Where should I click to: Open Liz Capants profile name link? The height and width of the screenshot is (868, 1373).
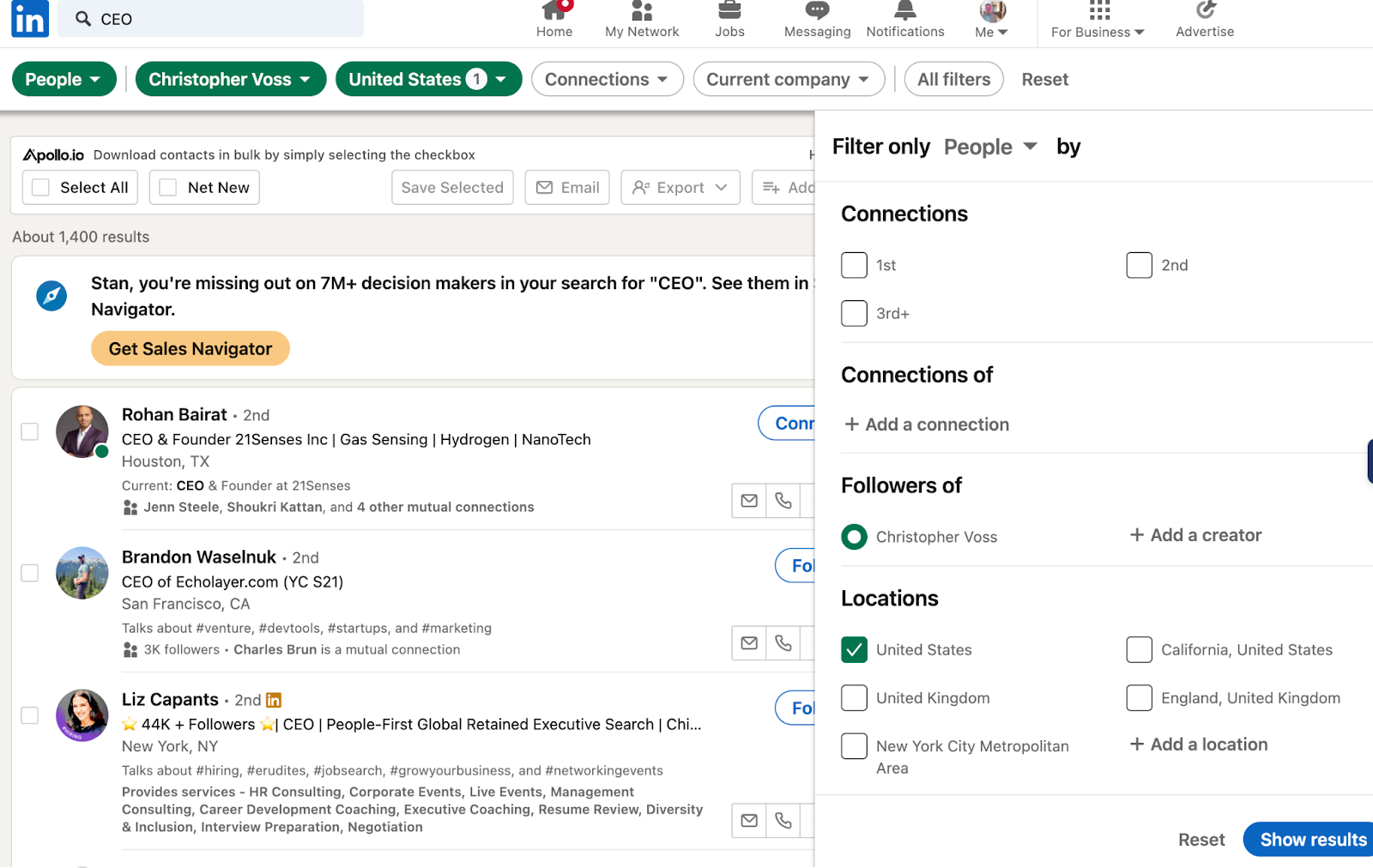(x=170, y=699)
